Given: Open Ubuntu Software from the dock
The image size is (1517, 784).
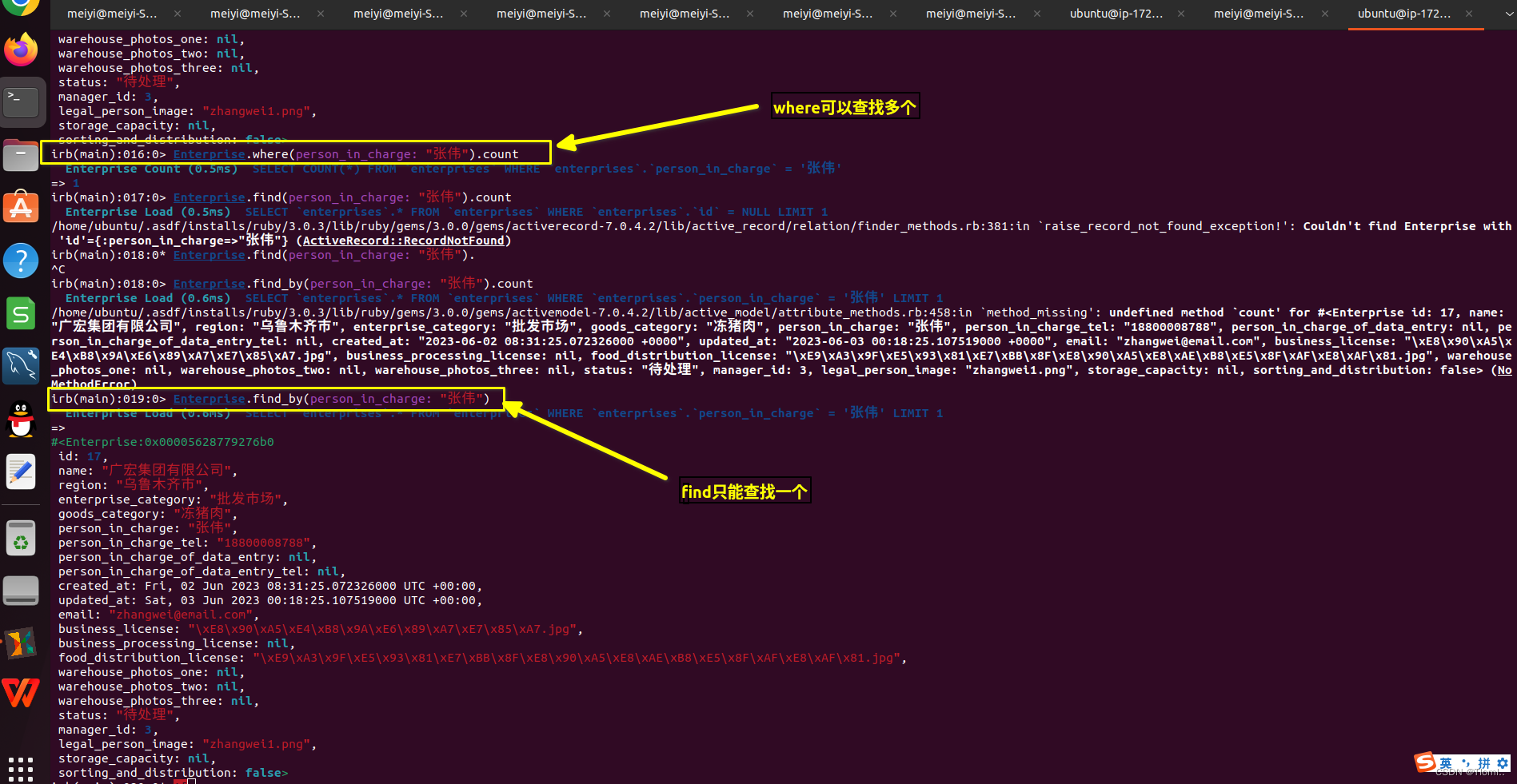Looking at the screenshot, I should pos(21,206).
